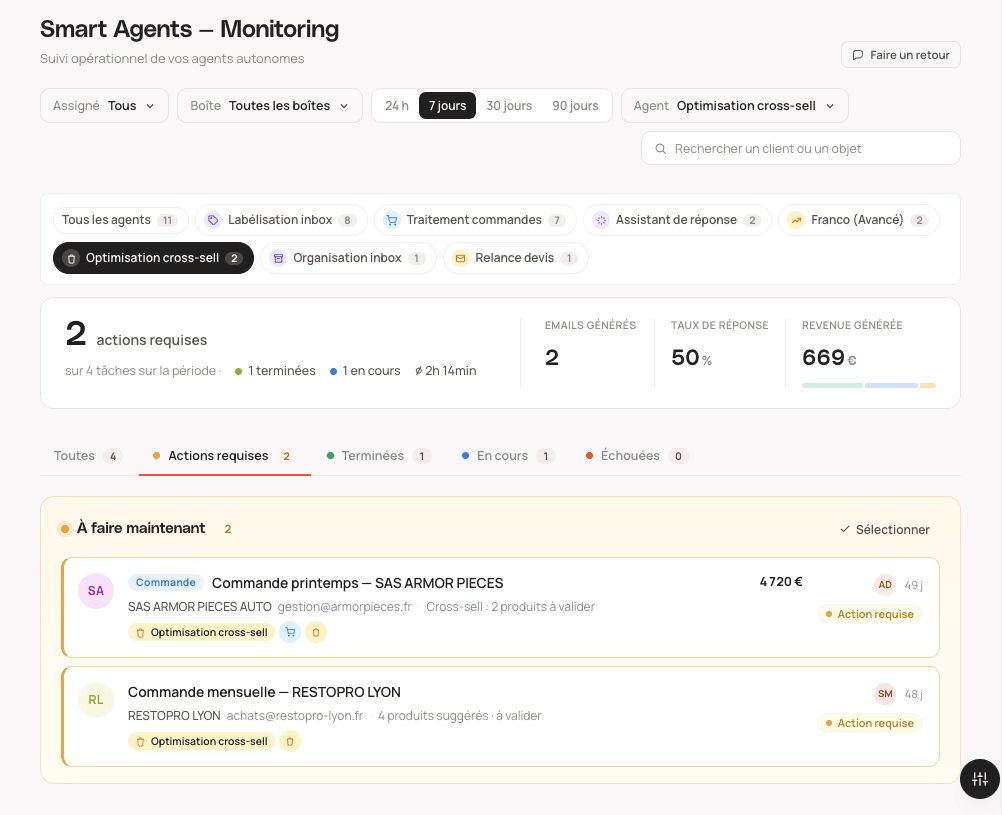Click the 1 en cours status text

click(x=371, y=371)
